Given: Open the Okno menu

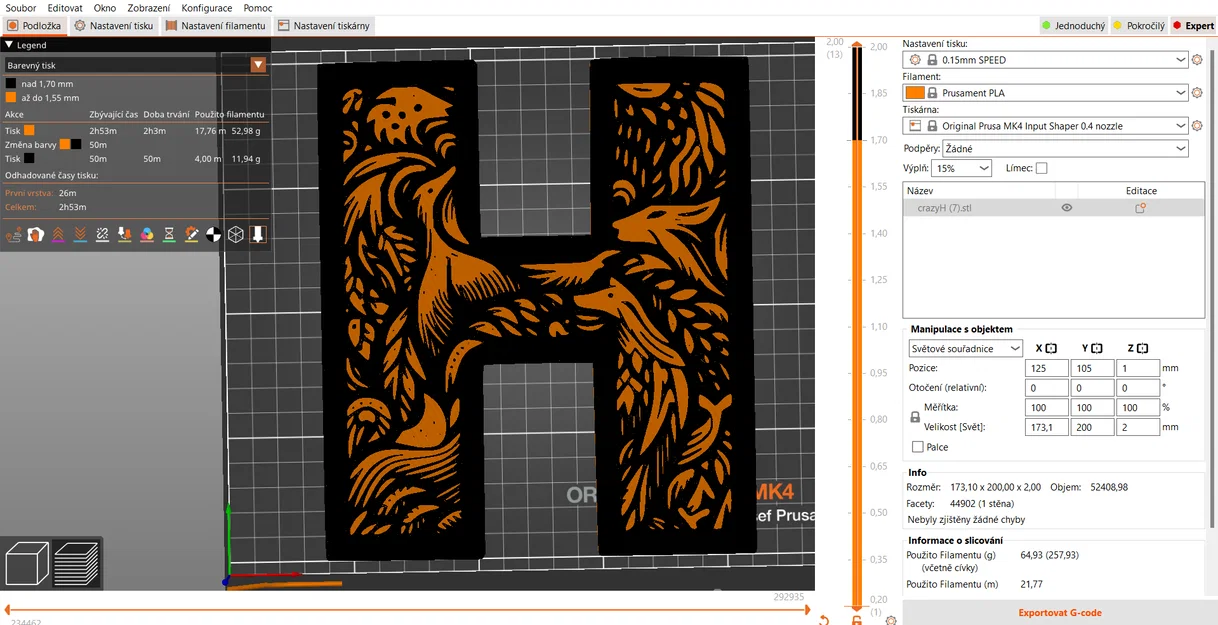Looking at the screenshot, I should click(x=105, y=8).
